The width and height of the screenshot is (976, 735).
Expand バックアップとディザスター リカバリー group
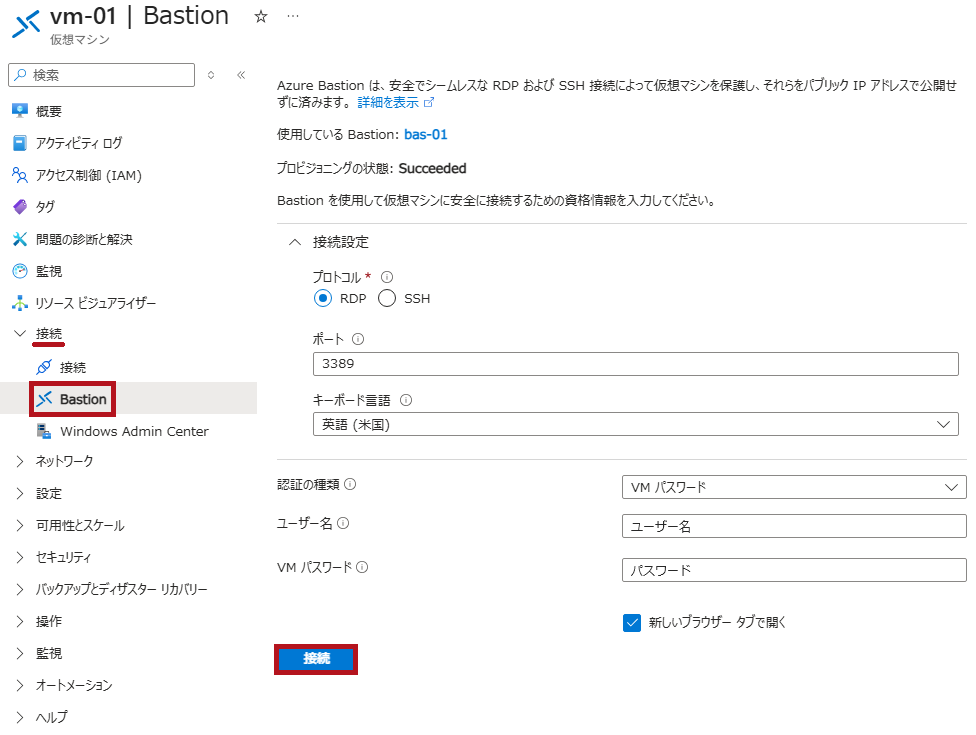(x=20, y=589)
